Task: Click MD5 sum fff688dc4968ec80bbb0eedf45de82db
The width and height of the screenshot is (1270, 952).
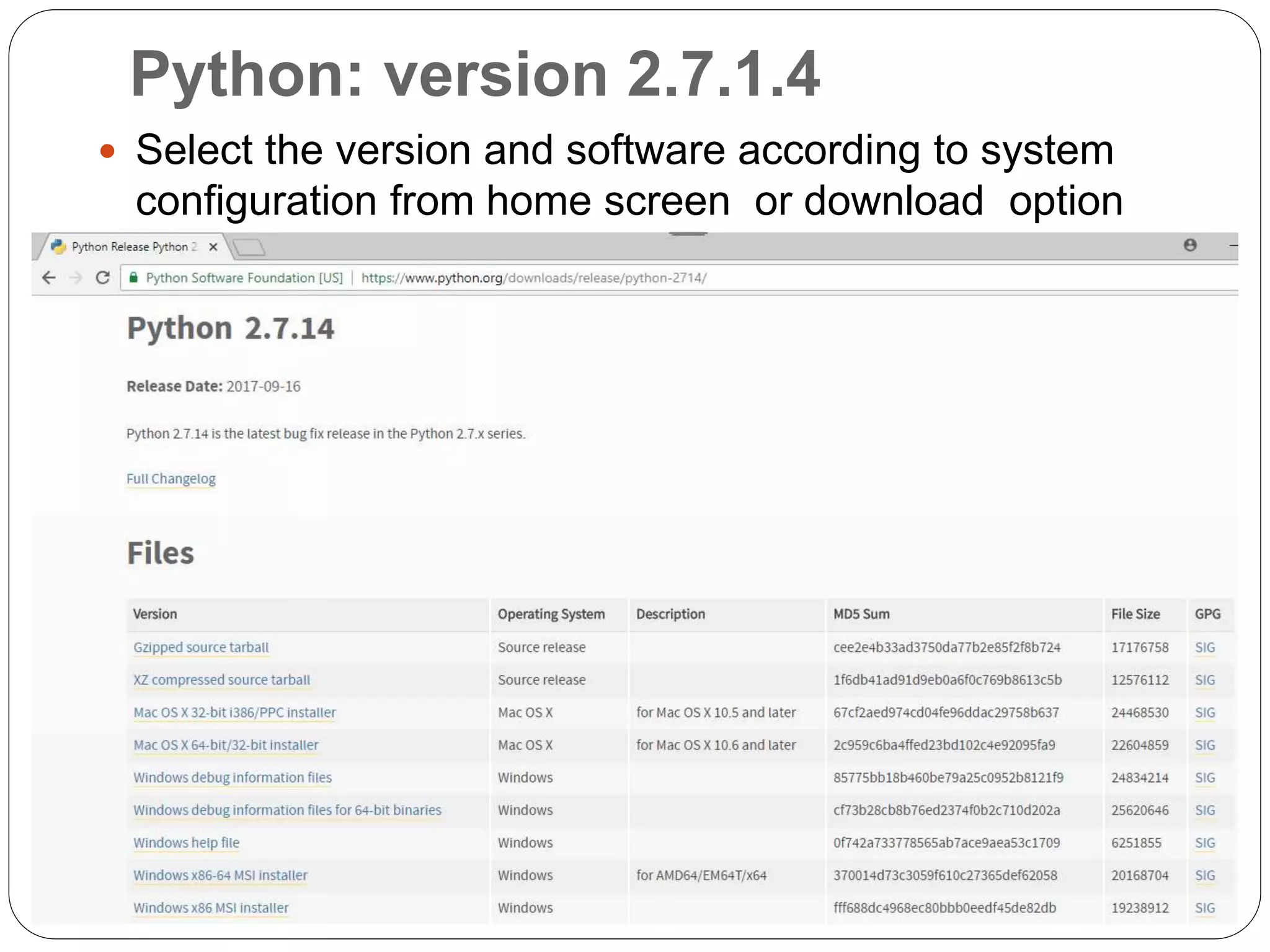Action: 944,908
